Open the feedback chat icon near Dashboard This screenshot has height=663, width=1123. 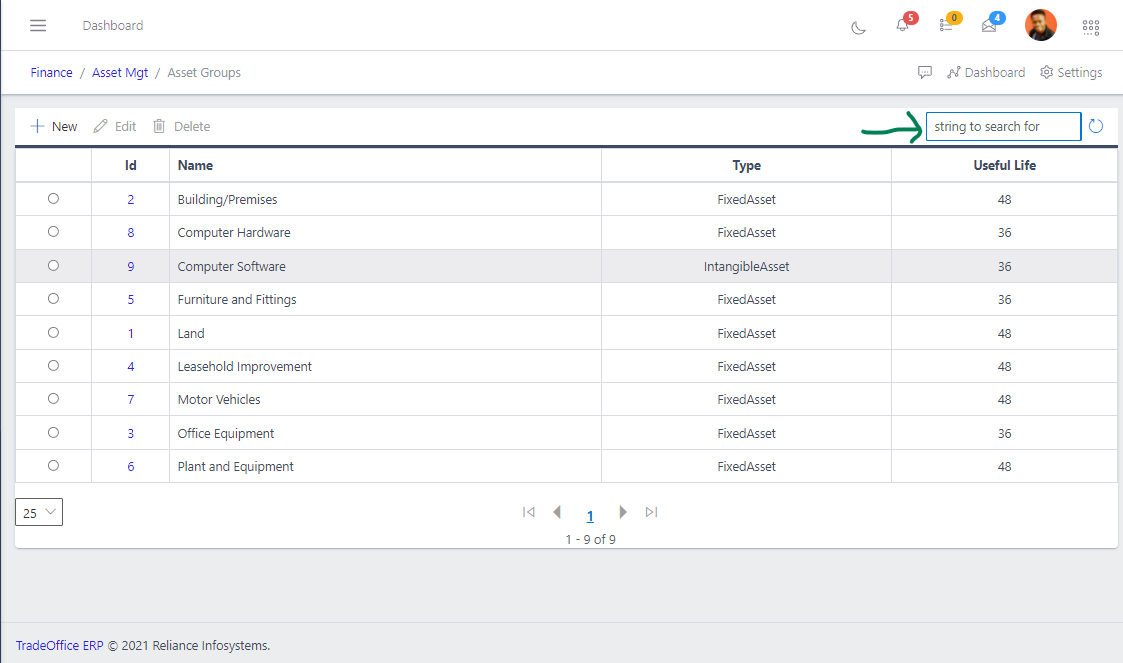(x=925, y=72)
